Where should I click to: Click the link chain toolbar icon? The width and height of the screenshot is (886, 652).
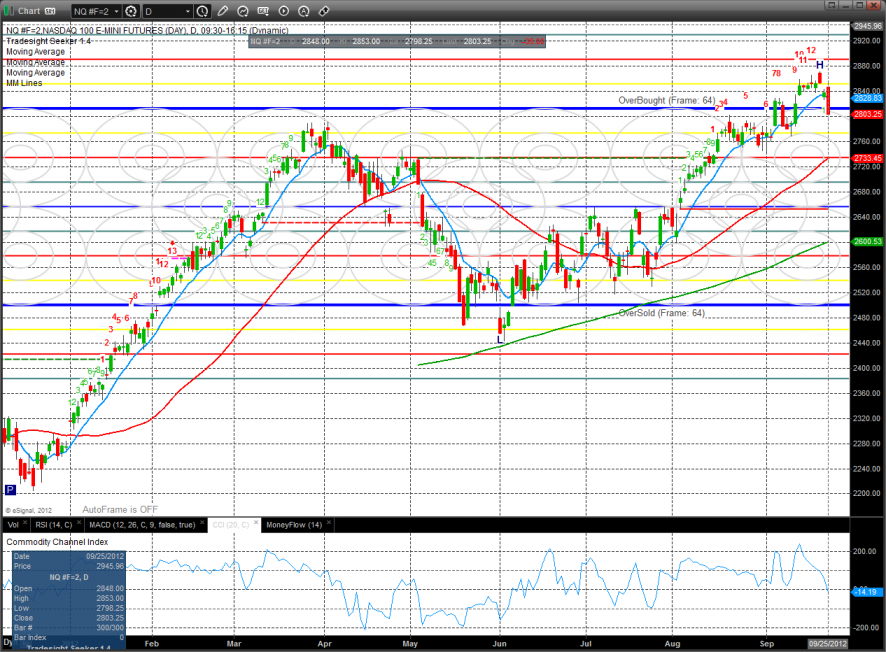pos(326,11)
